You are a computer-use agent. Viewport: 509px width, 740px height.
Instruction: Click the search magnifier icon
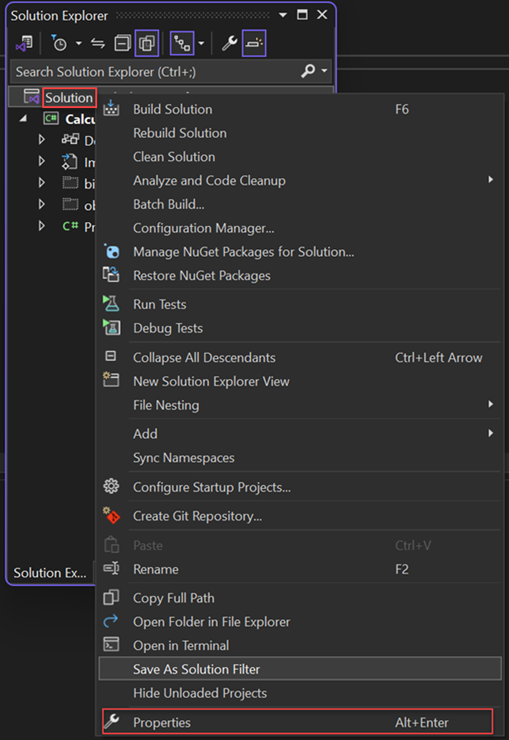308,71
